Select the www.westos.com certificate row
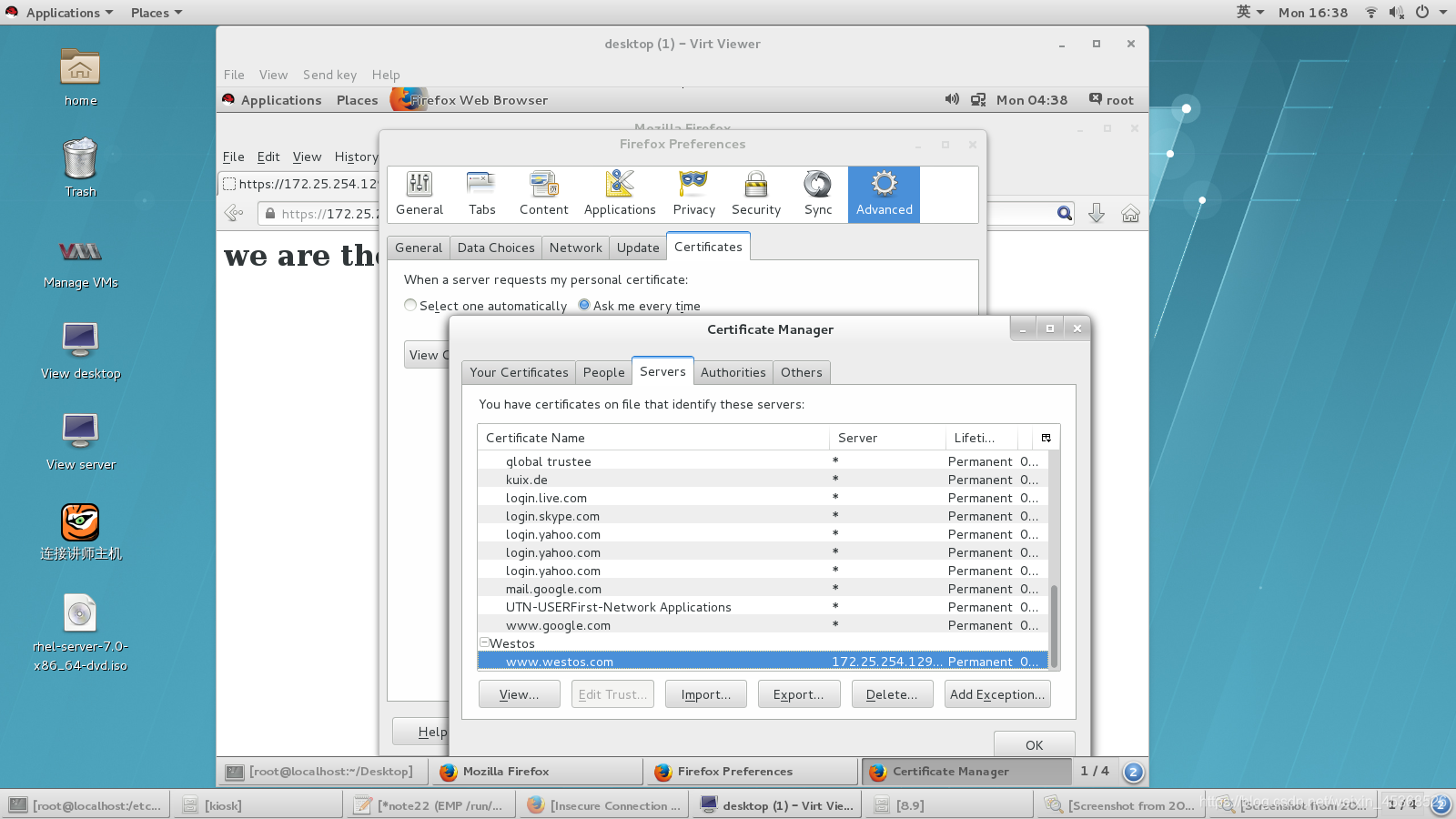The width and height of the screenshot is (1456, 819). [763, 662]
